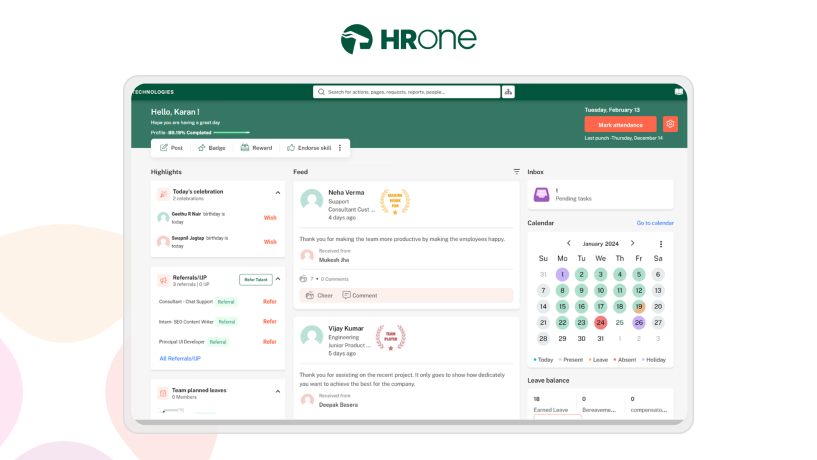Click the 'Hello, Karan !' greeting
The image size is (817, 460).
(175, 111)
